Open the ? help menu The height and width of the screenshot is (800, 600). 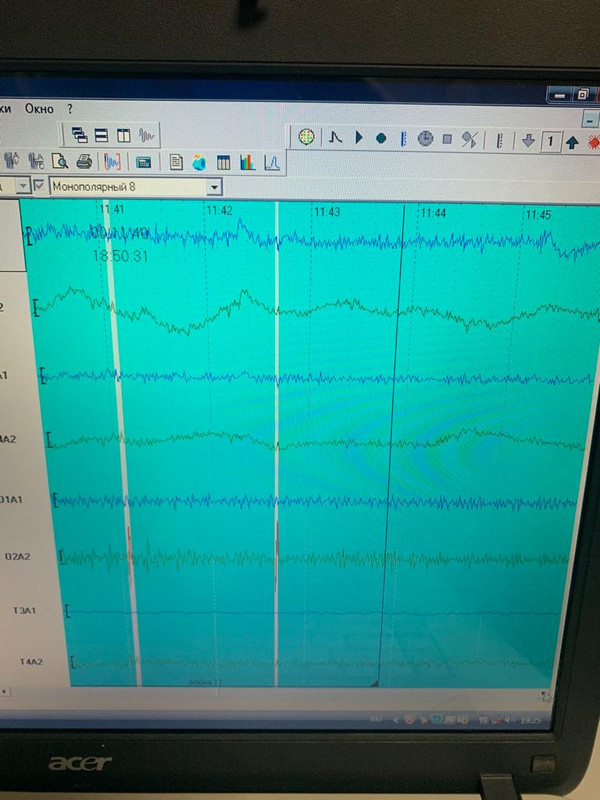[x=70, y=109]
